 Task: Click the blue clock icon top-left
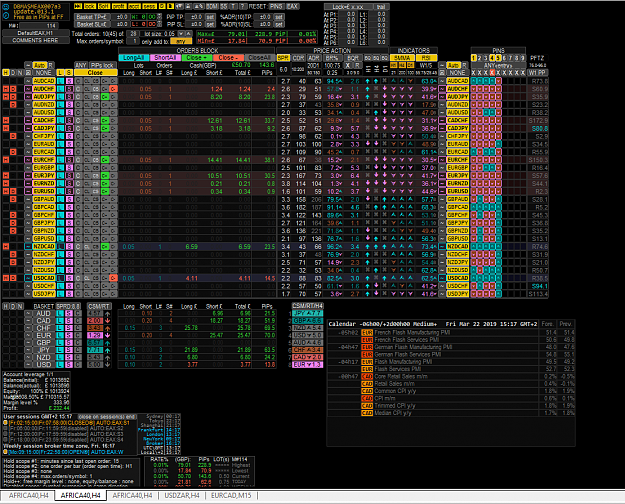click(x=6, y=15)
